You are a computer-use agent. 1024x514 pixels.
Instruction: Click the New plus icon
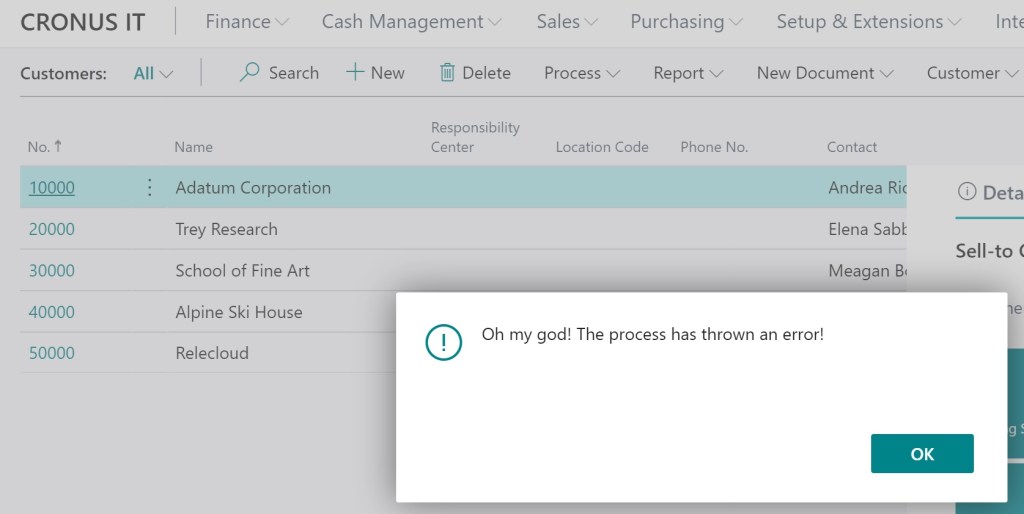[355, 73]
